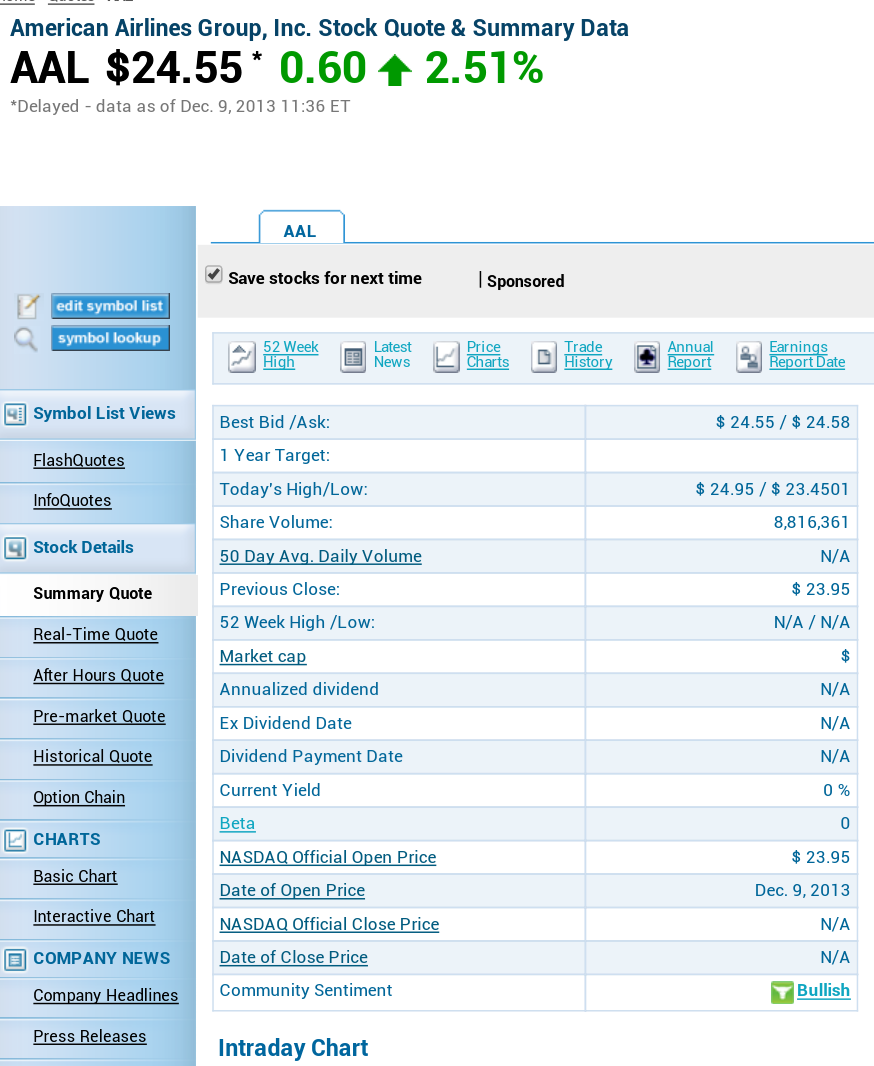
Task: Click the Latest News newspaper icon
Action: [x=353, y=357]
